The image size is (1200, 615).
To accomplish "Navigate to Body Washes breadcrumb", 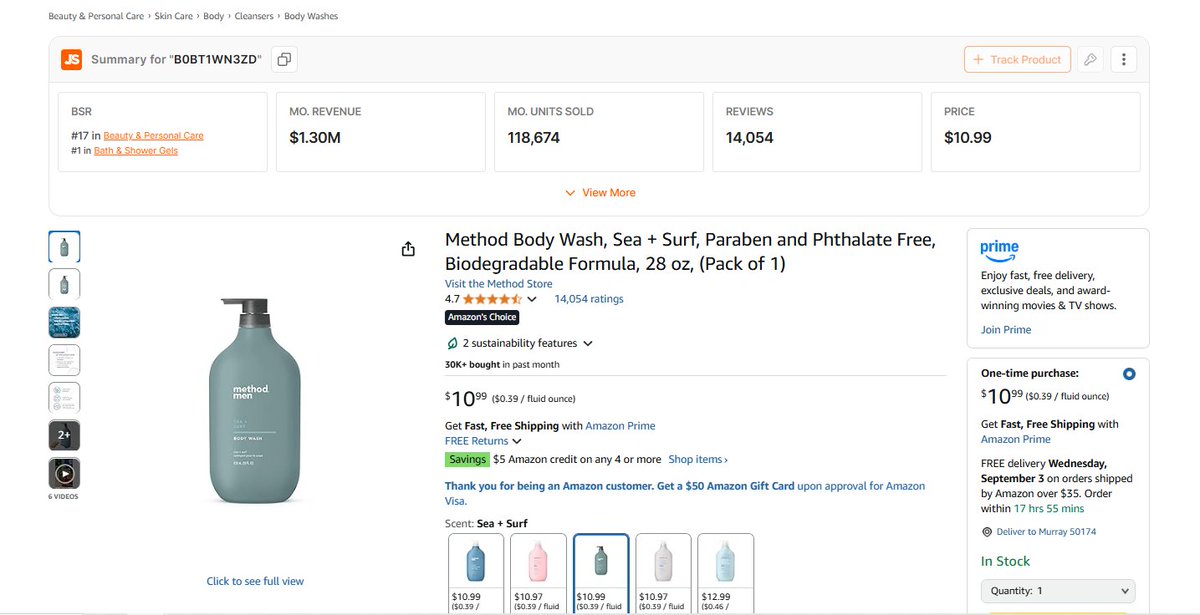I will point(311,17).
